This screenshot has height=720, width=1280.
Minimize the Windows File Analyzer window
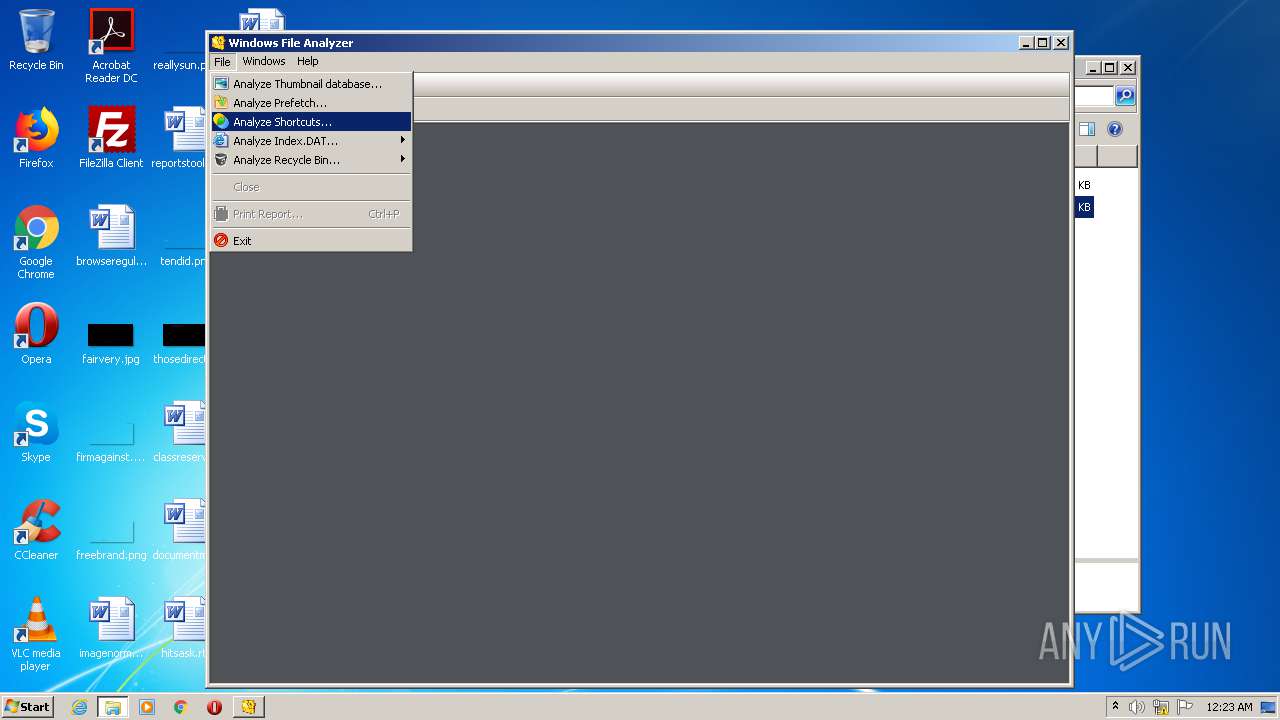tap(1027, 43)
